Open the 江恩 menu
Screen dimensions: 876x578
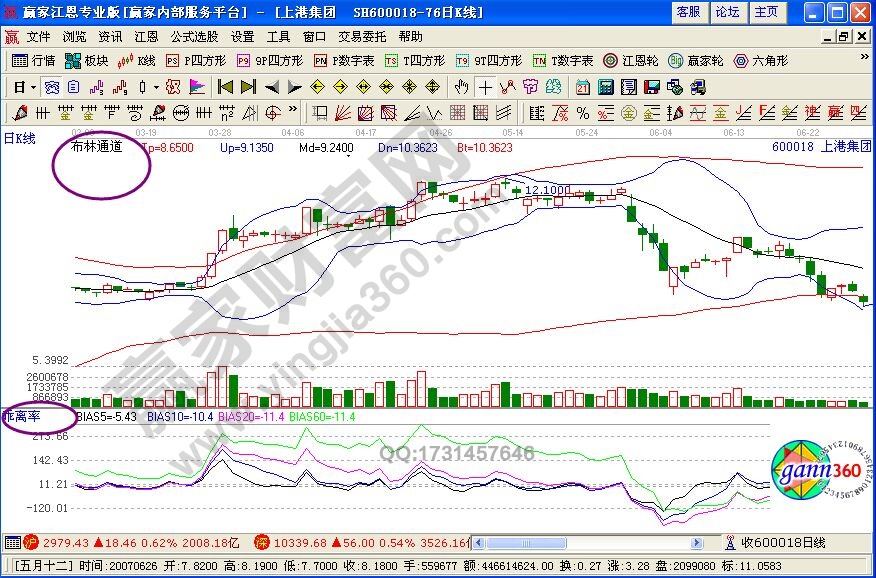[x=146, y=37]
